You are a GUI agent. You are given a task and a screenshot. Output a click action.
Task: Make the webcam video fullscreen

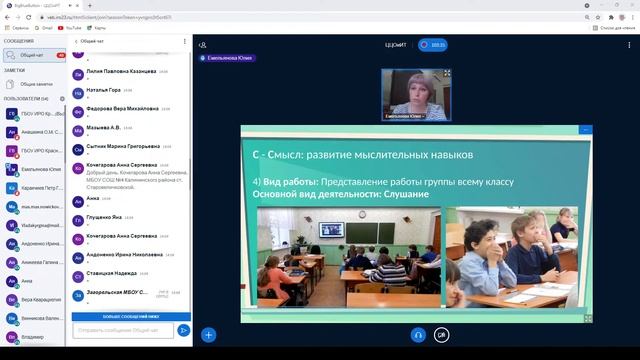tap(447, 73)
